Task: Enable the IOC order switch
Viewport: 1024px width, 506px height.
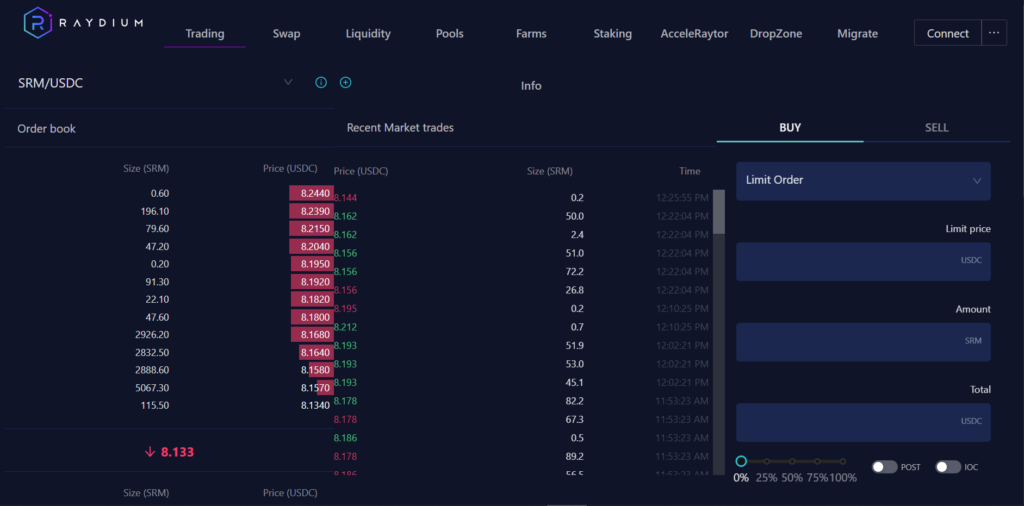Action: point(948,467)
